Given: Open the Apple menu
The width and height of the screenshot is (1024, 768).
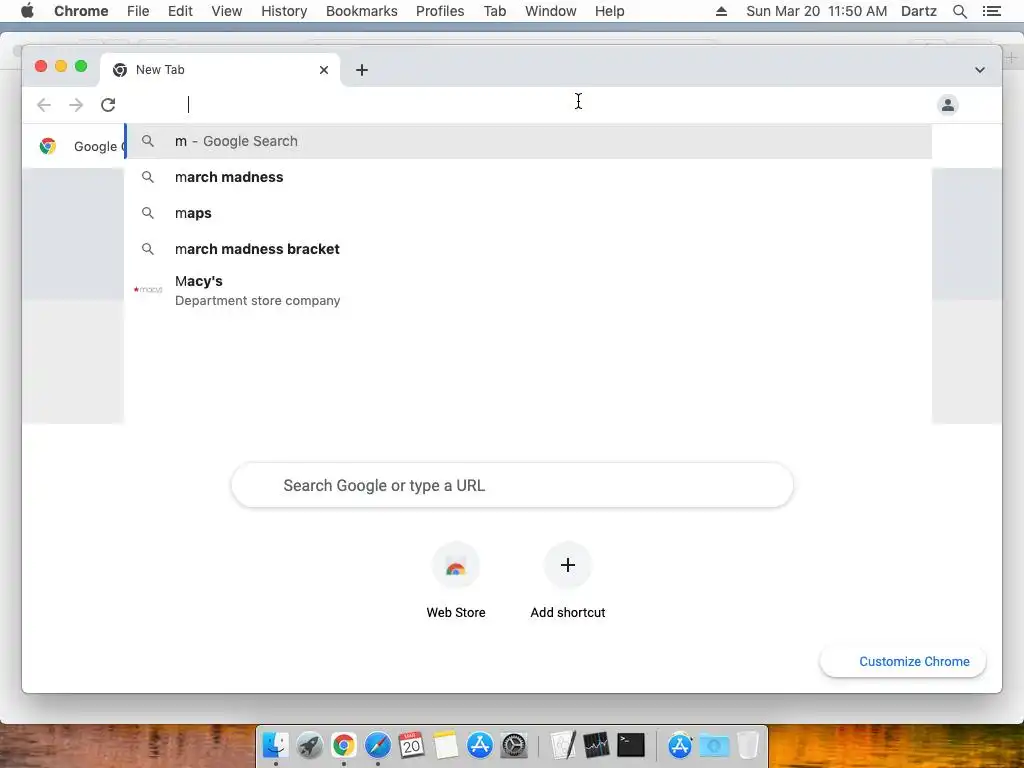Looking at the screenshot, I should (27, 11).
